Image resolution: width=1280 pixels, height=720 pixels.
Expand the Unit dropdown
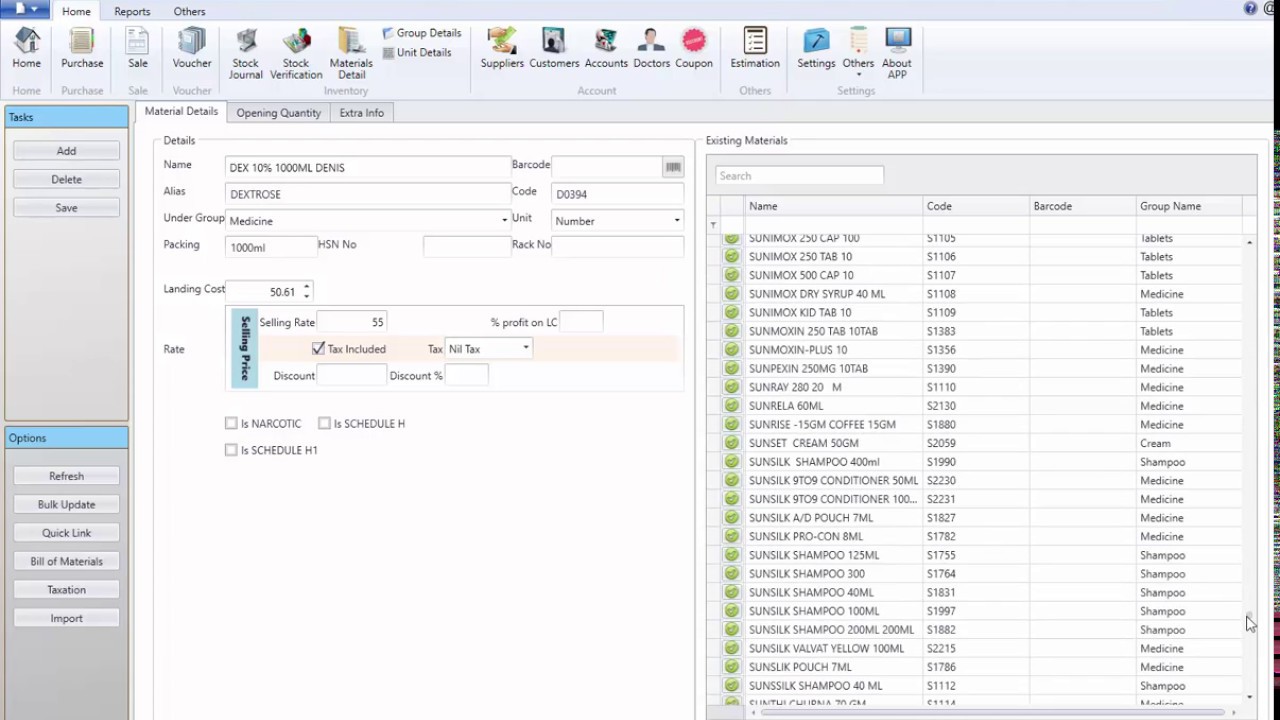coord(677,220)
